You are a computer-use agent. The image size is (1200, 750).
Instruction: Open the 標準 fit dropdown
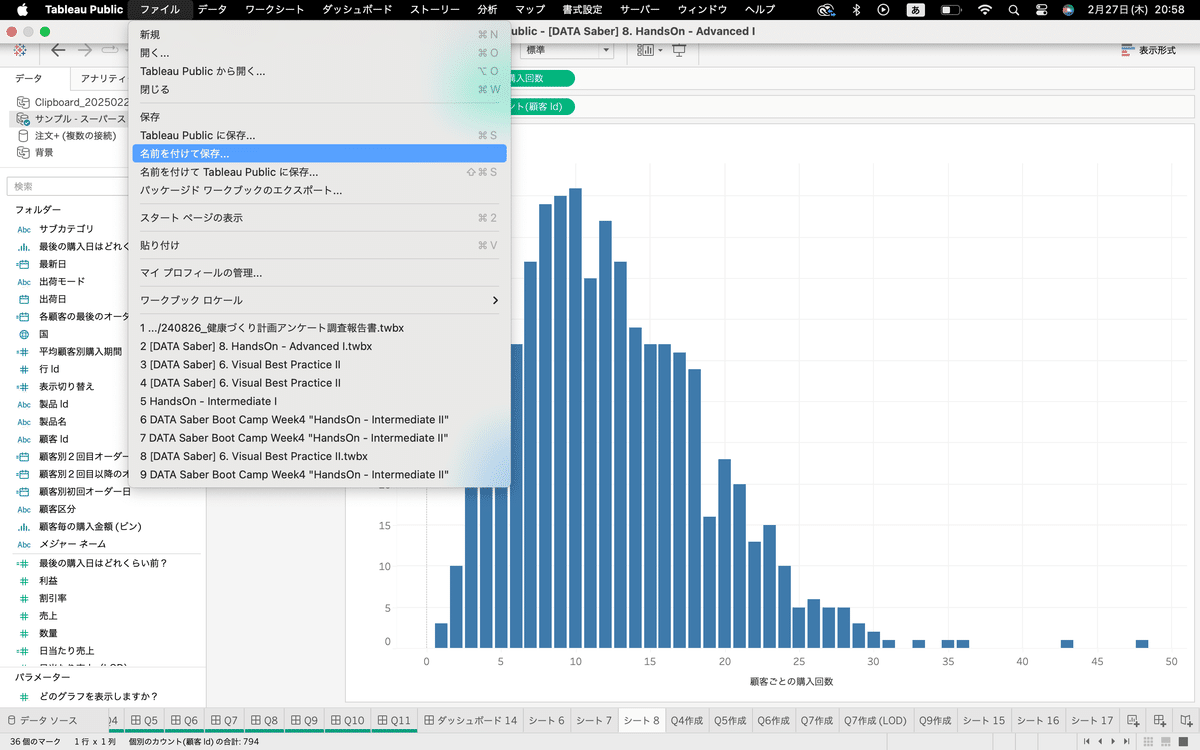click(x=606, y=49)
